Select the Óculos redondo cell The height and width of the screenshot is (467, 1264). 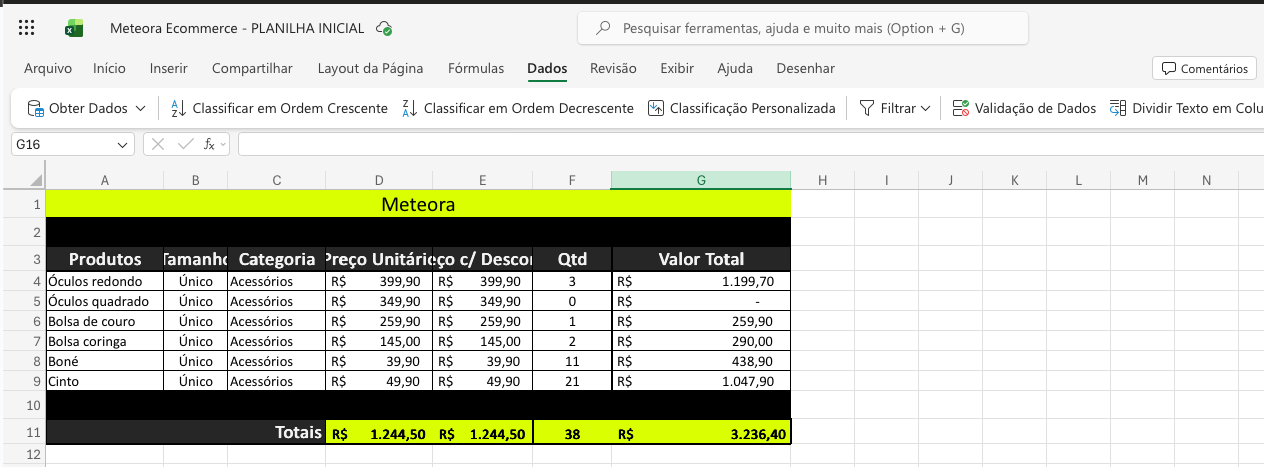pos(105,282)
